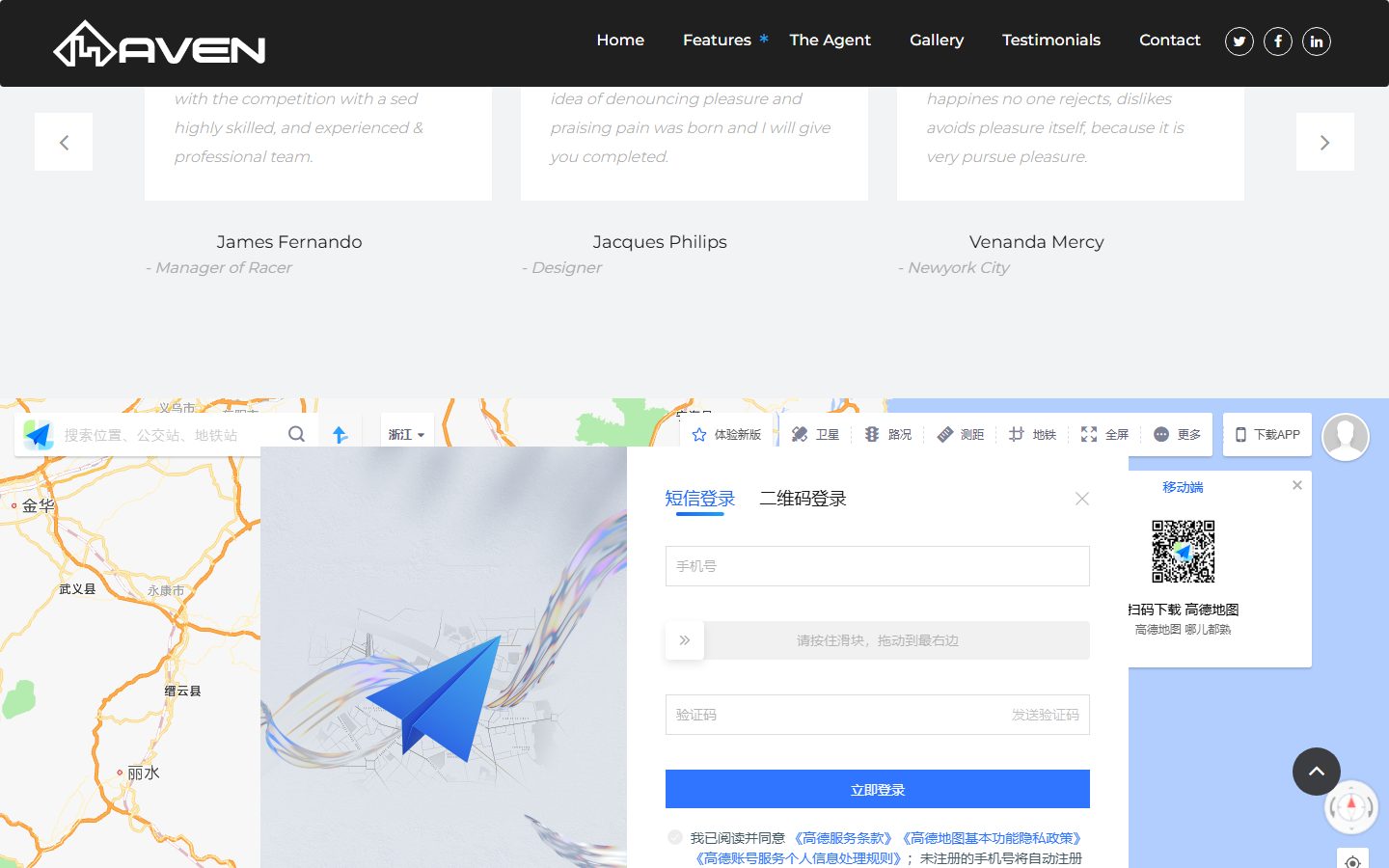
Task: Click the map compass control
Action: (1351, 806)
